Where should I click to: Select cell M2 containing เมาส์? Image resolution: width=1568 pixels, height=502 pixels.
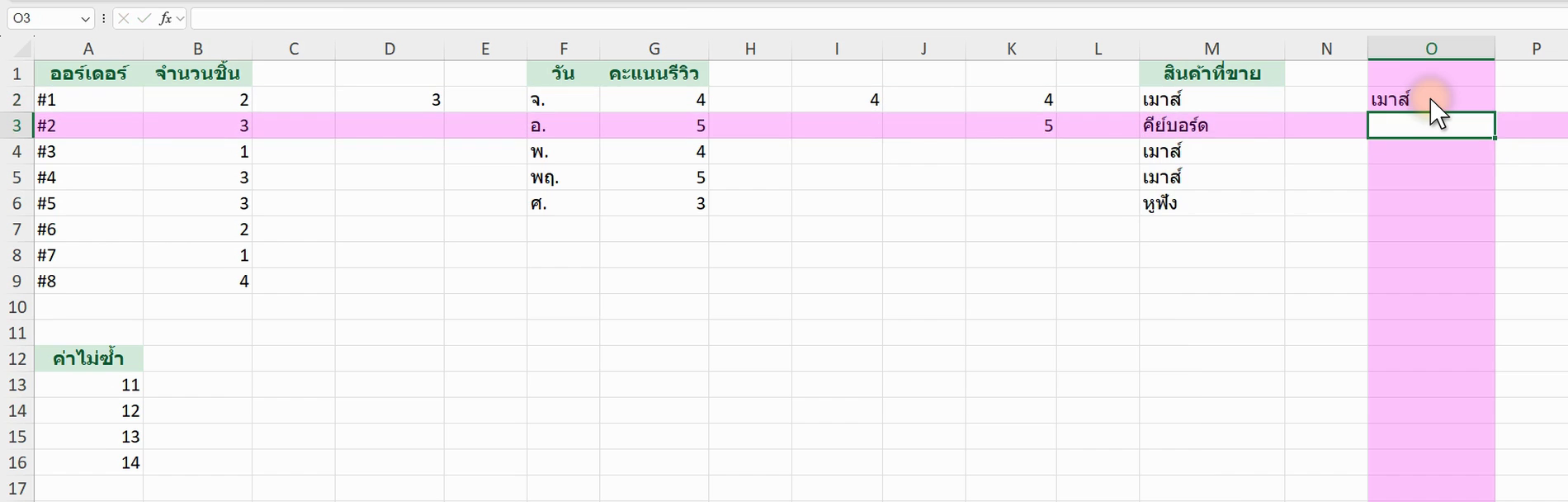point(1211,100)
